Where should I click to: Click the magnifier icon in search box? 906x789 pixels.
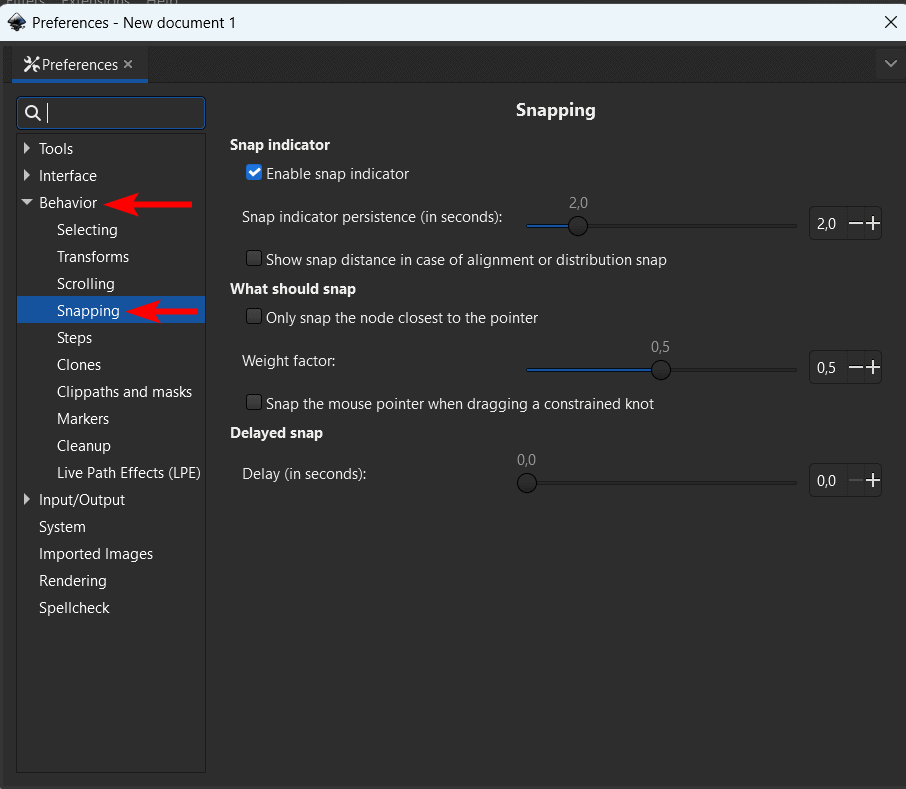pyautogui.click(x=33, y=113)
